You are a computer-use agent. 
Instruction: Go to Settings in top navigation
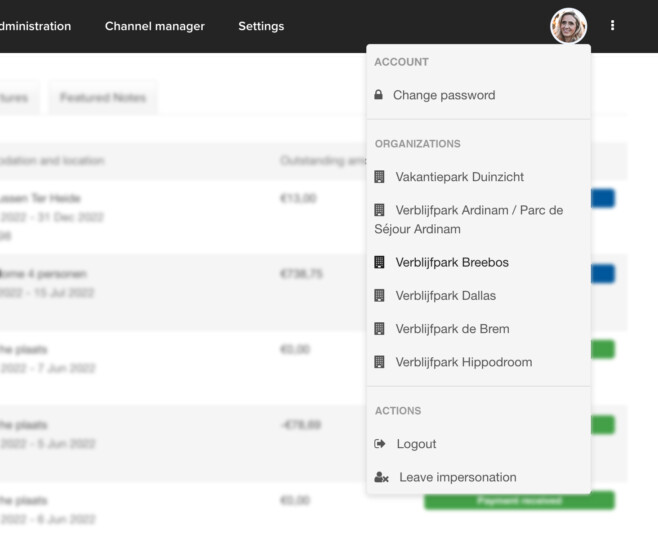pos(261,26)
